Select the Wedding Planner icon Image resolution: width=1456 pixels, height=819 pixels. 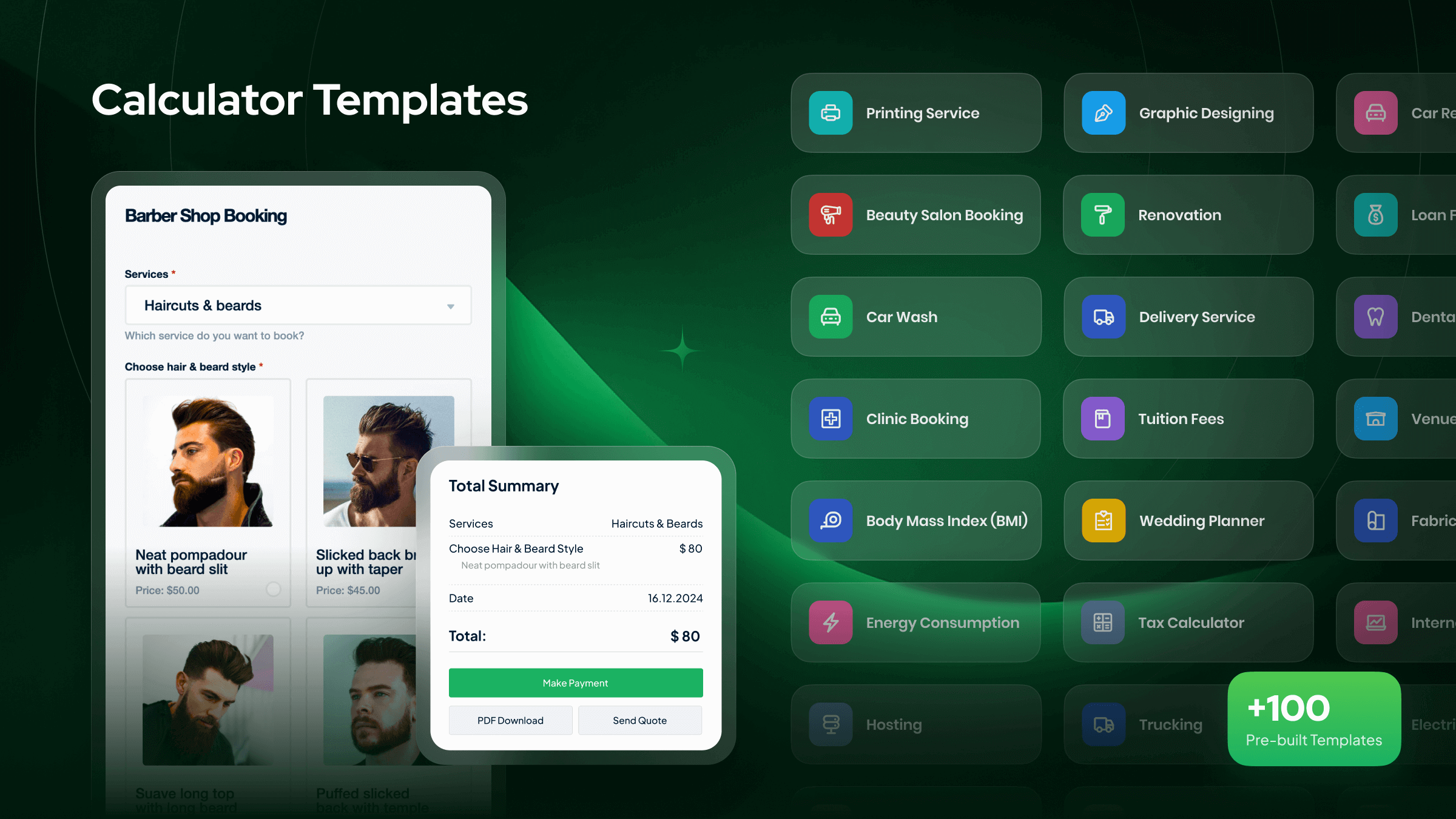(x=1102, y=520)
